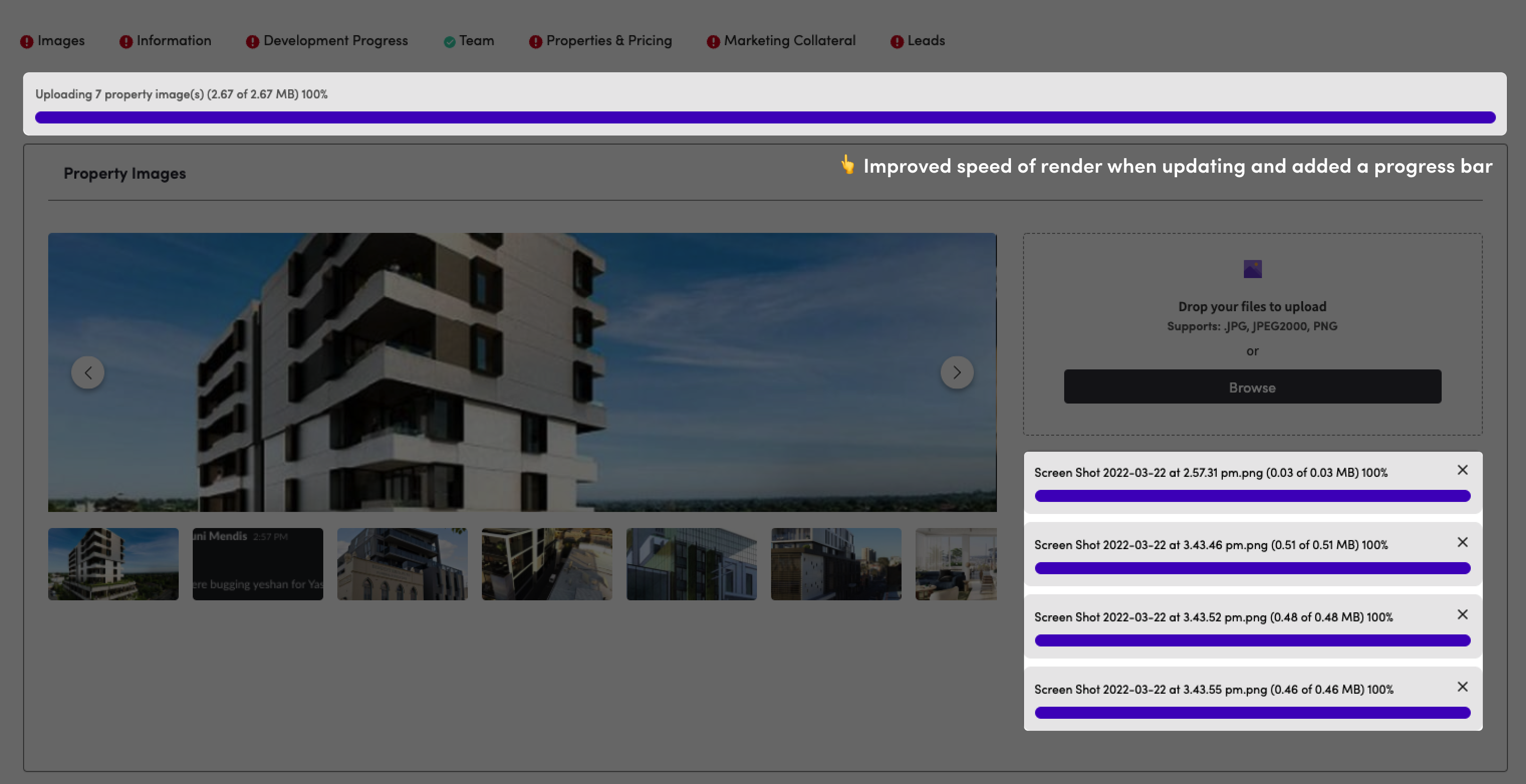Image resolution: width=1526 pixels, height=784 pixels.
Task: Click the next image arrow on carousel
Action: [x=957, y=372]
